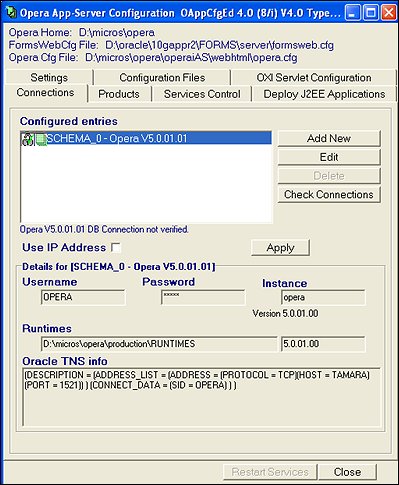399x485 pixels.
Task: Select the SCHEMA_0 - Opera V5.0.01.01 entry
Action: (x=146, y=138)
